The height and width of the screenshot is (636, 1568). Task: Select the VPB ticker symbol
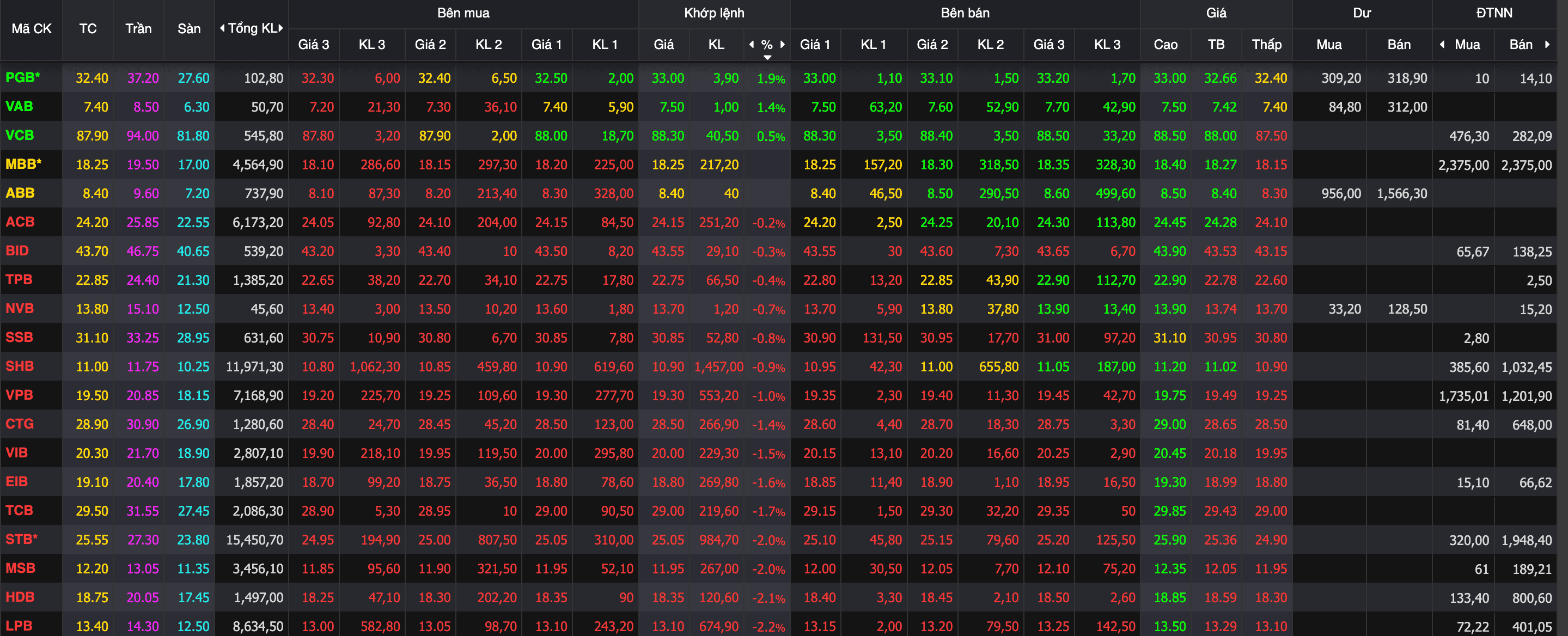(19, 395)
